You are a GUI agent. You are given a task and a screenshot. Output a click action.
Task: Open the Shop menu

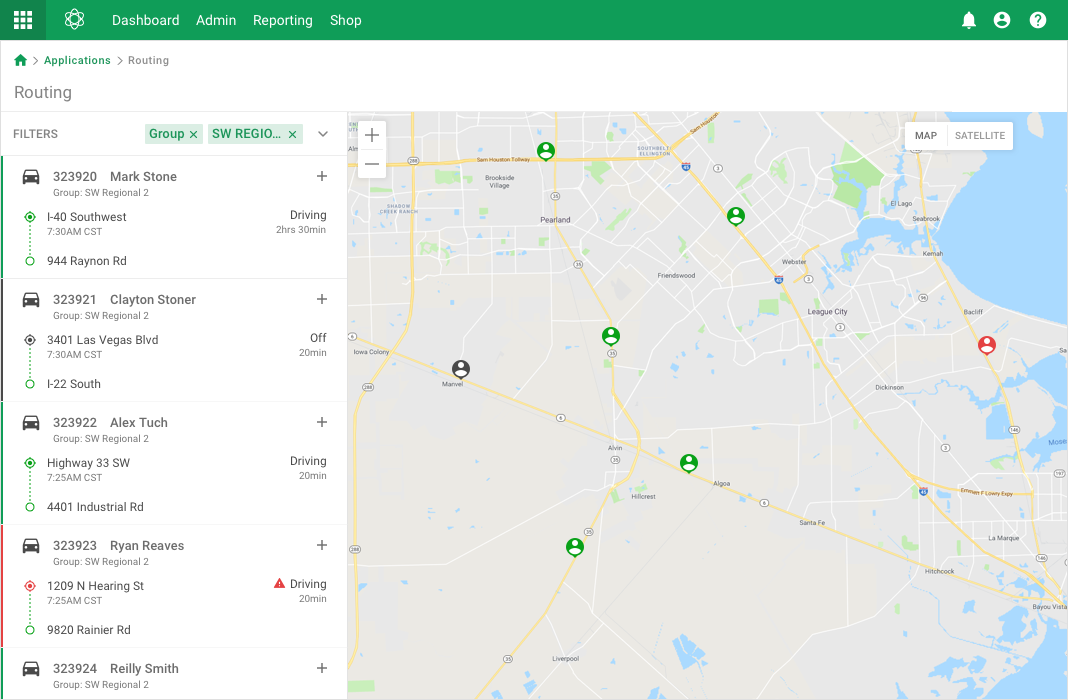coord(345,20)
